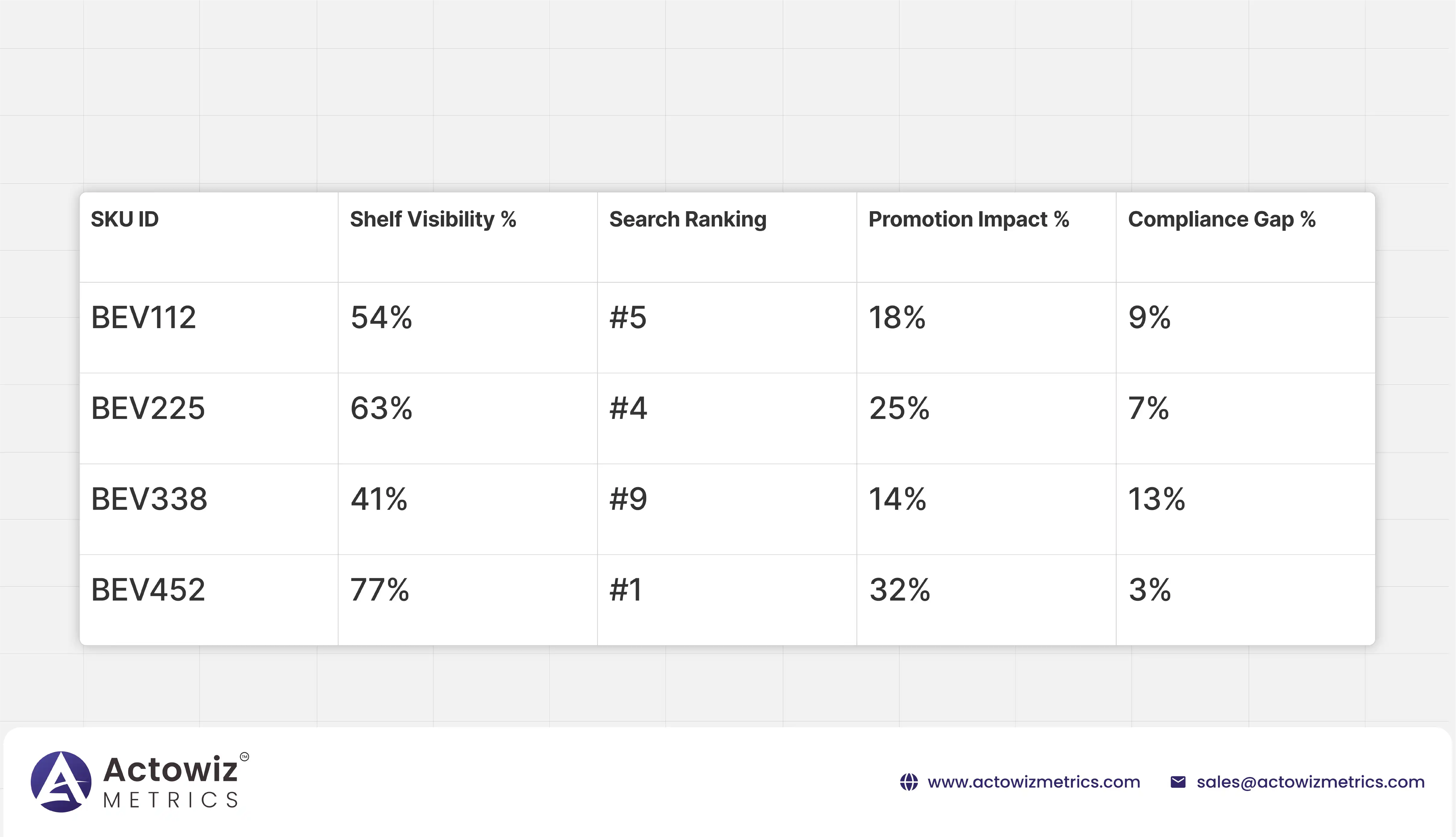The image size is (1456, 837).
Task: Click the Compliance Gap % header
Action: coord(1221,219)
